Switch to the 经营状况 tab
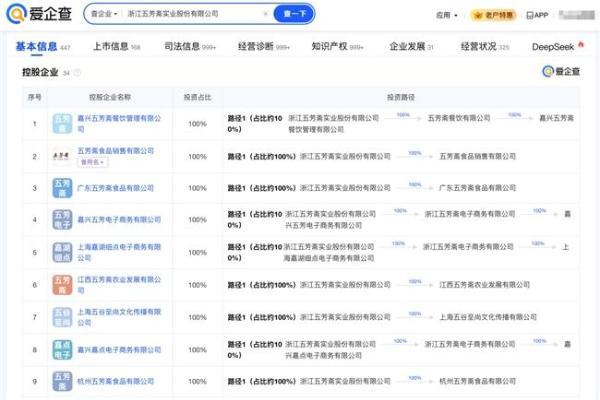This screenshot has width=600, height=400. pos(485,47)
